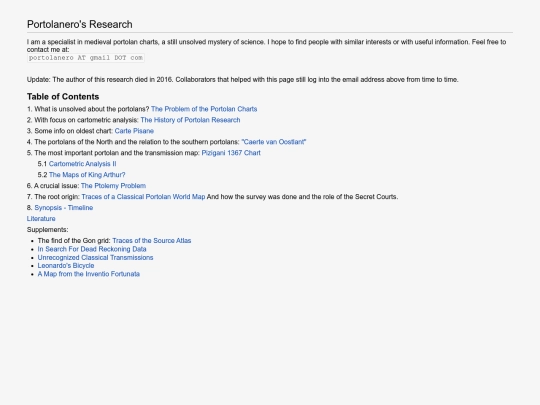The width and height of the screenshot is (540, 405).
Task: Visit the Pizigani 1367 Chart link
Action: tap(231, 153)
